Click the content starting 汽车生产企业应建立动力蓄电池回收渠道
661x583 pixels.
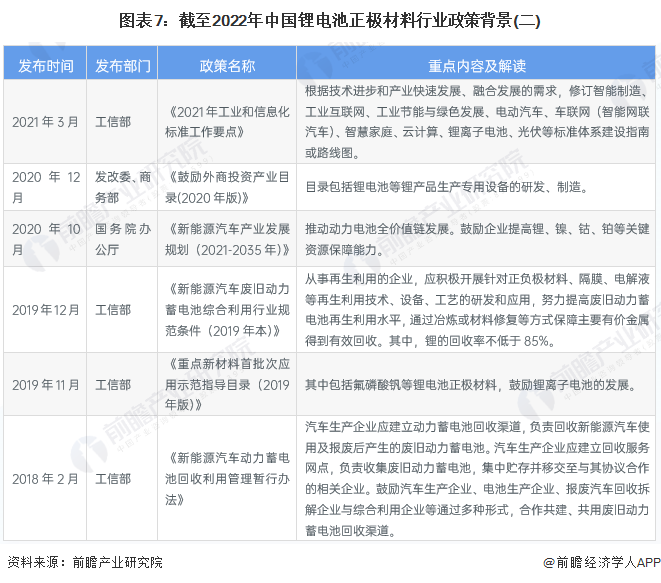(x=477, y=478)
